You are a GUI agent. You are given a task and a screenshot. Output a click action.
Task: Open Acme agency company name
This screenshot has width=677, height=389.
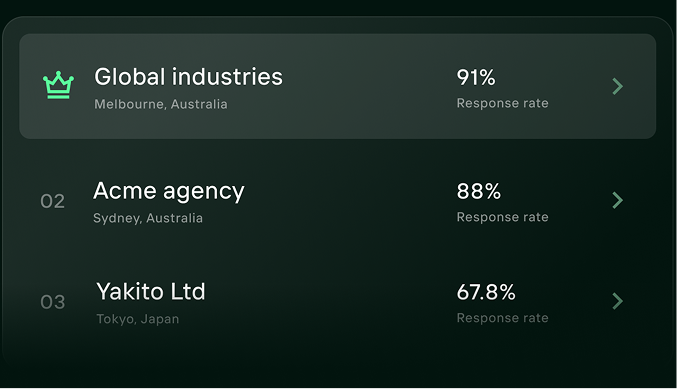[x=169, y=191]
